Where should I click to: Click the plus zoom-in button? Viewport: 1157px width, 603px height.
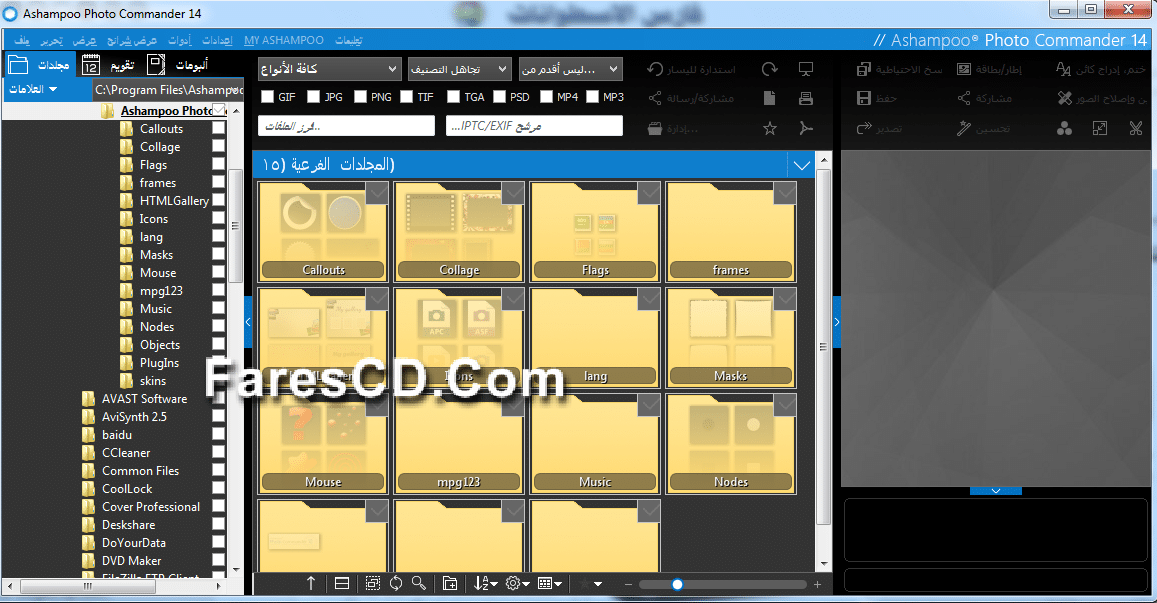point(817,584)
